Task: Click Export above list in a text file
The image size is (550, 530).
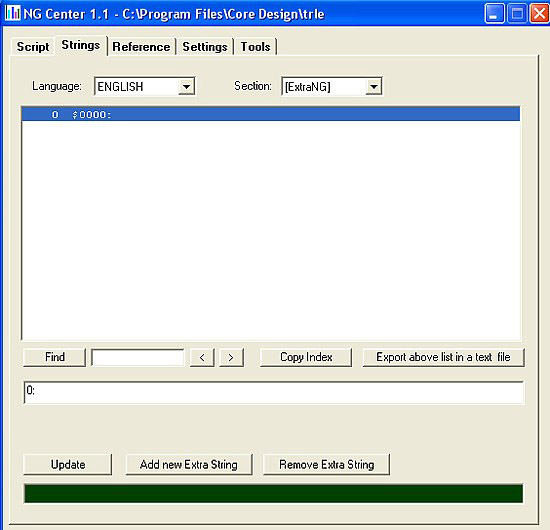Action: point(443,357)
